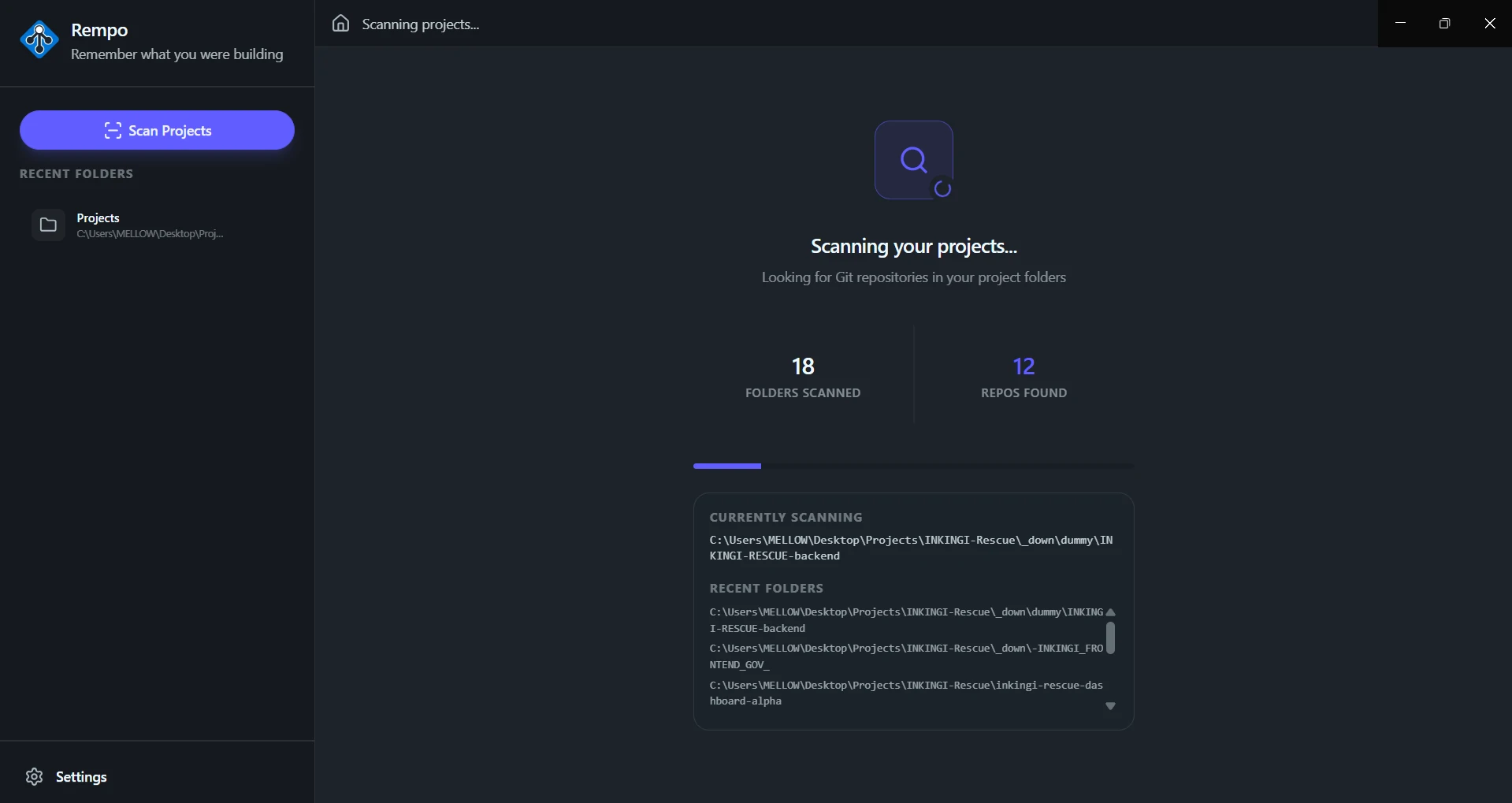Open the Recent Folders sidebar section header
This screenshot has width=1512, height=803.
click(x=76, y=173)
